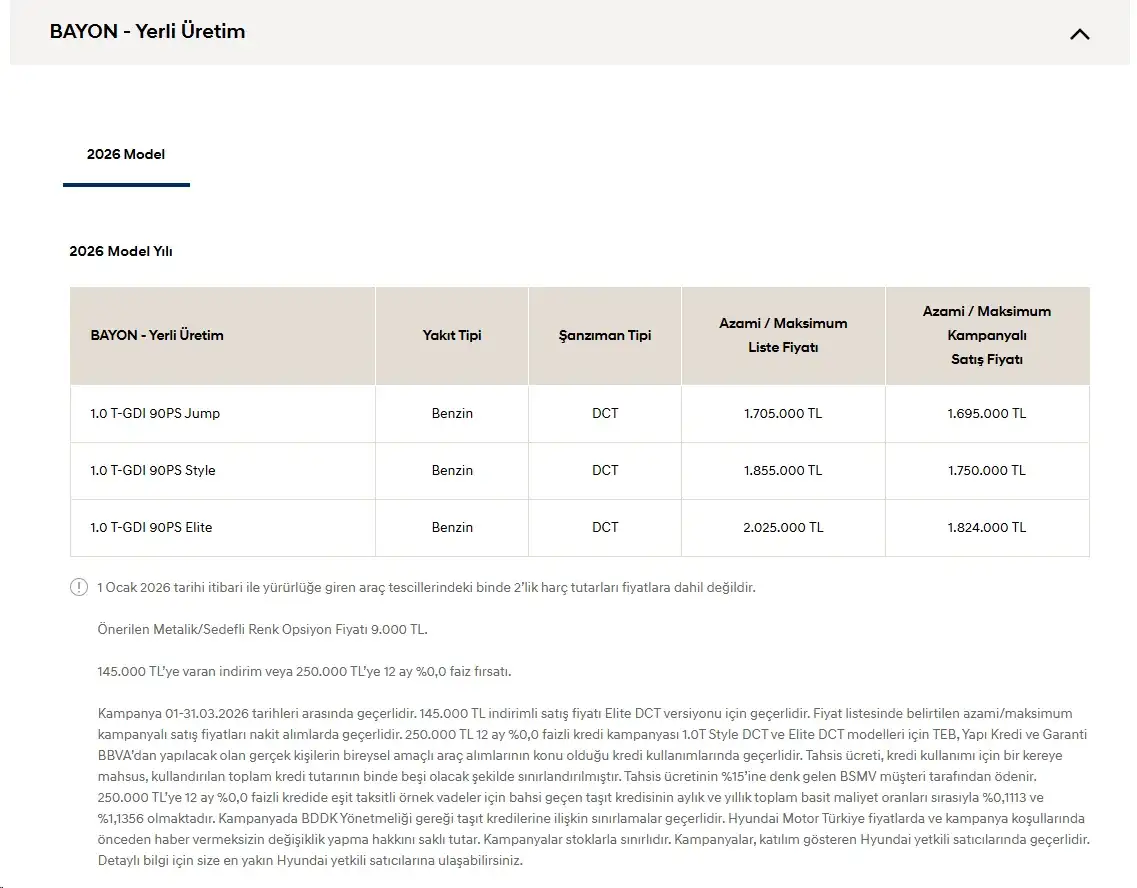
Task: Click the Kampanya 01-31.03.2026 terms paragraph
Action: (x=593, y=787)
